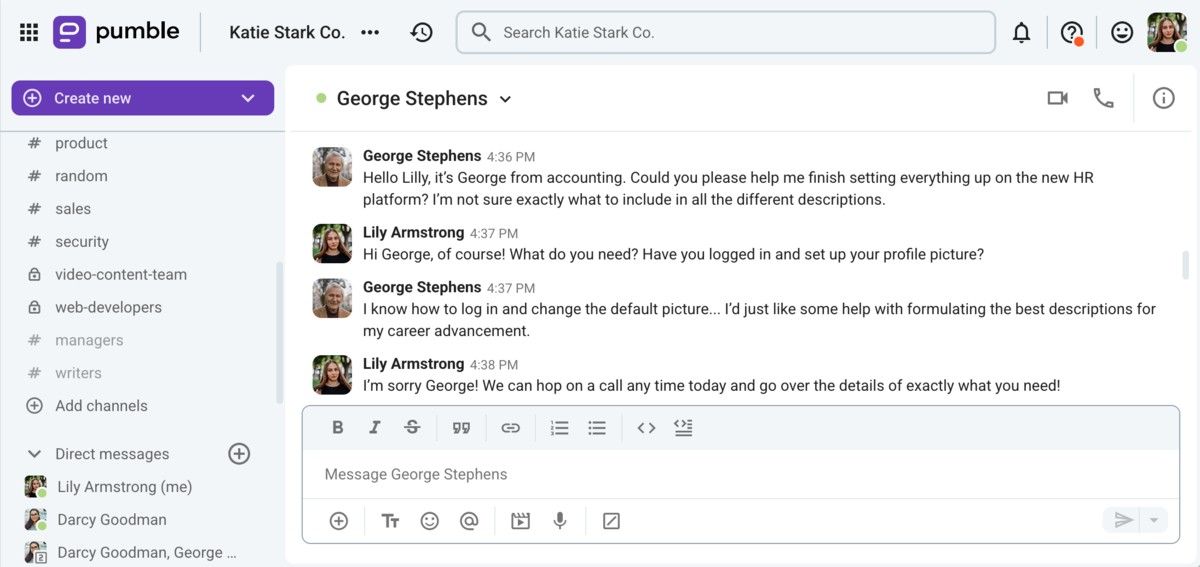Open the security channel
Image resolution: width=1200 pixels, height=567 pixels.
coord(82,242)
